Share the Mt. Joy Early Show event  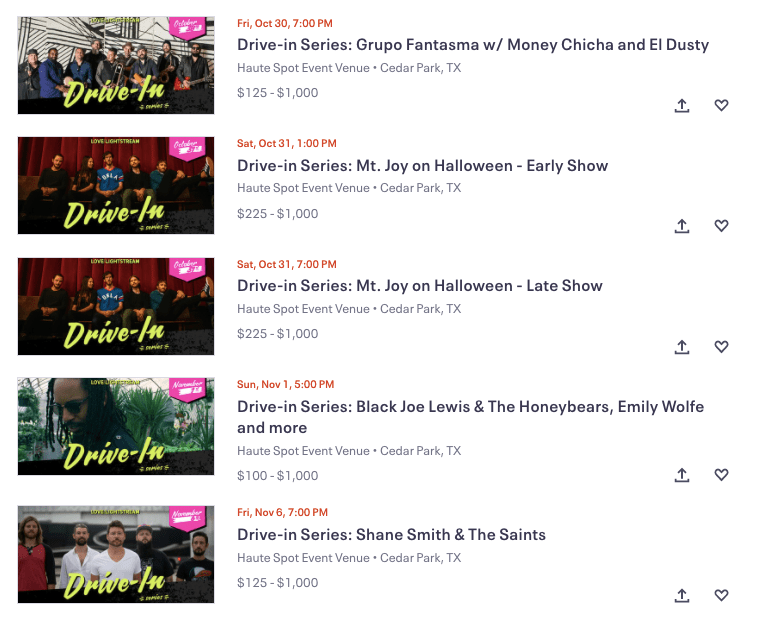682,226
